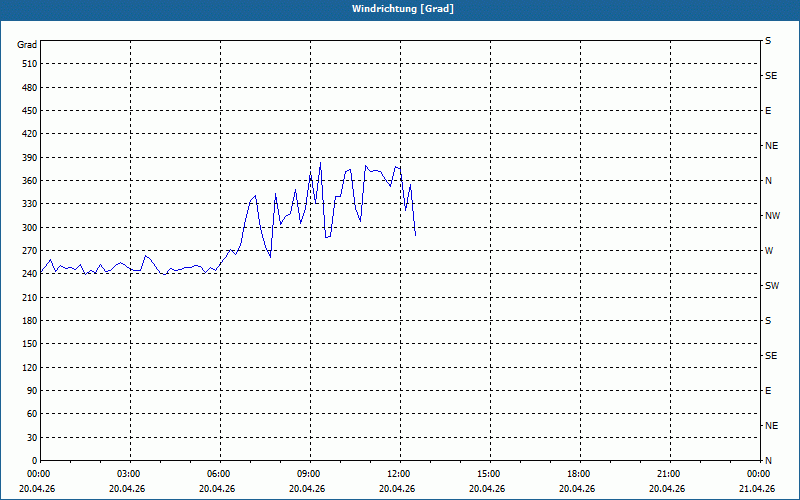Select the 06:00 time axis label
The height and width of the screenshot is (500, 800).
tap(220, 474)
